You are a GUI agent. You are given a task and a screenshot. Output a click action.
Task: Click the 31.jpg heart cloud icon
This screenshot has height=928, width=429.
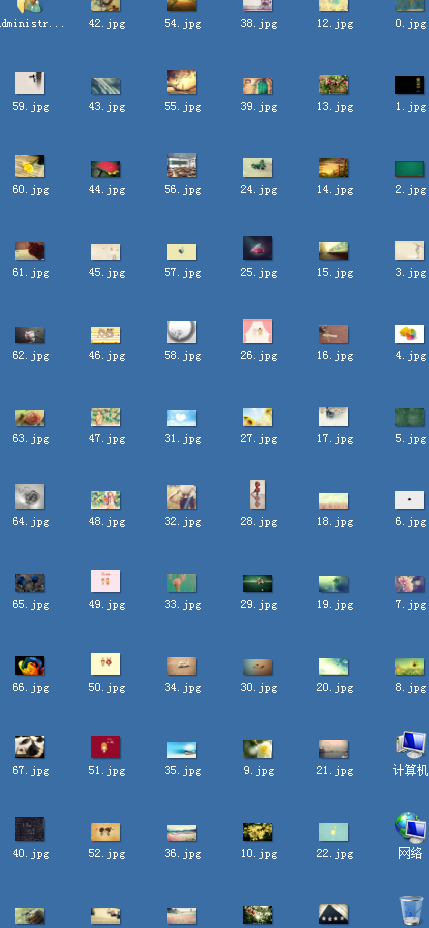point(182,418)
